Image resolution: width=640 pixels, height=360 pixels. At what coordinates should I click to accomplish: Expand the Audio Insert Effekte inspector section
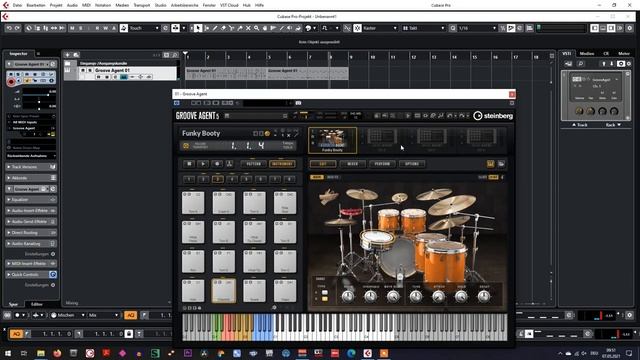(31, 211)
